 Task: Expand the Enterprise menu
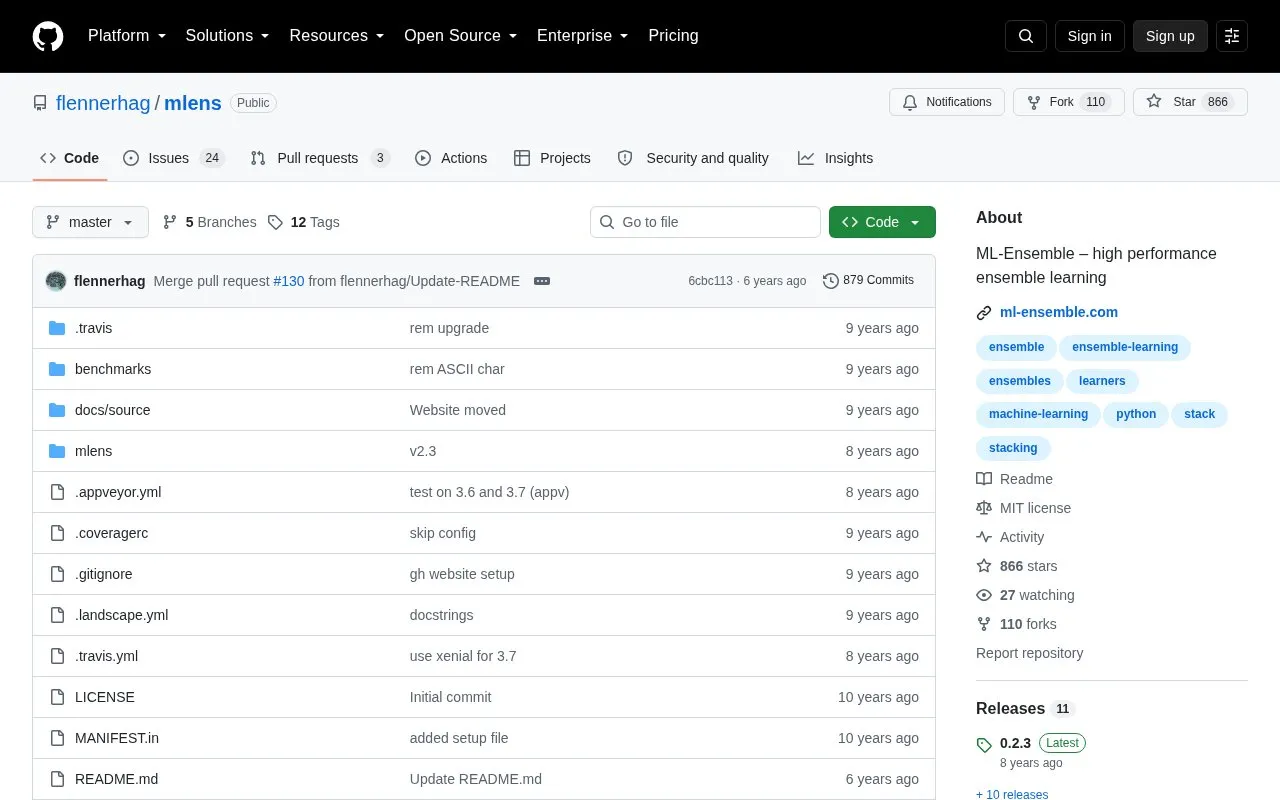click(583, 36)
